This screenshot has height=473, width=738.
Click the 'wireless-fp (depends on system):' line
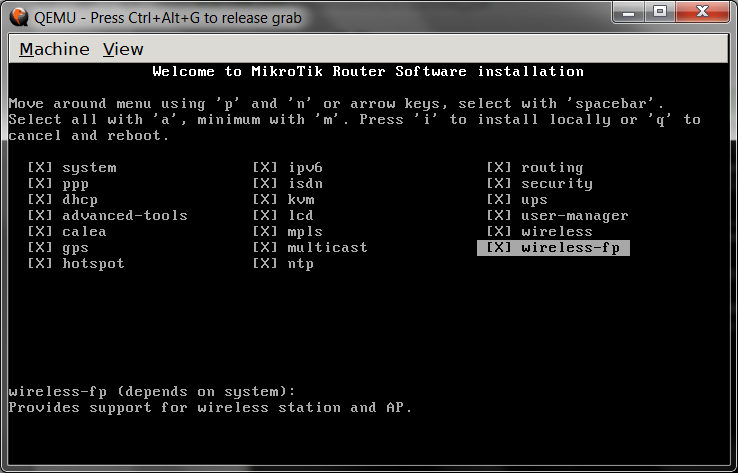tap(152, 392)
